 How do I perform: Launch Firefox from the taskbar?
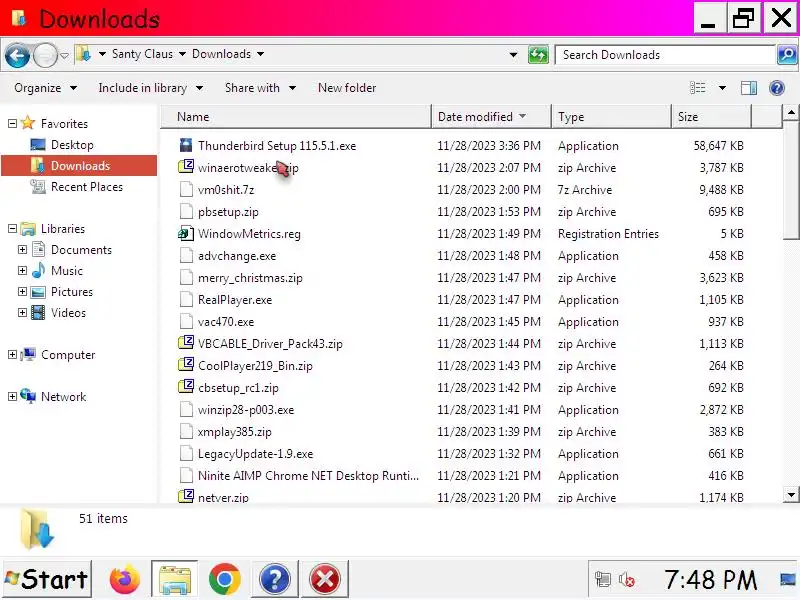124,579
